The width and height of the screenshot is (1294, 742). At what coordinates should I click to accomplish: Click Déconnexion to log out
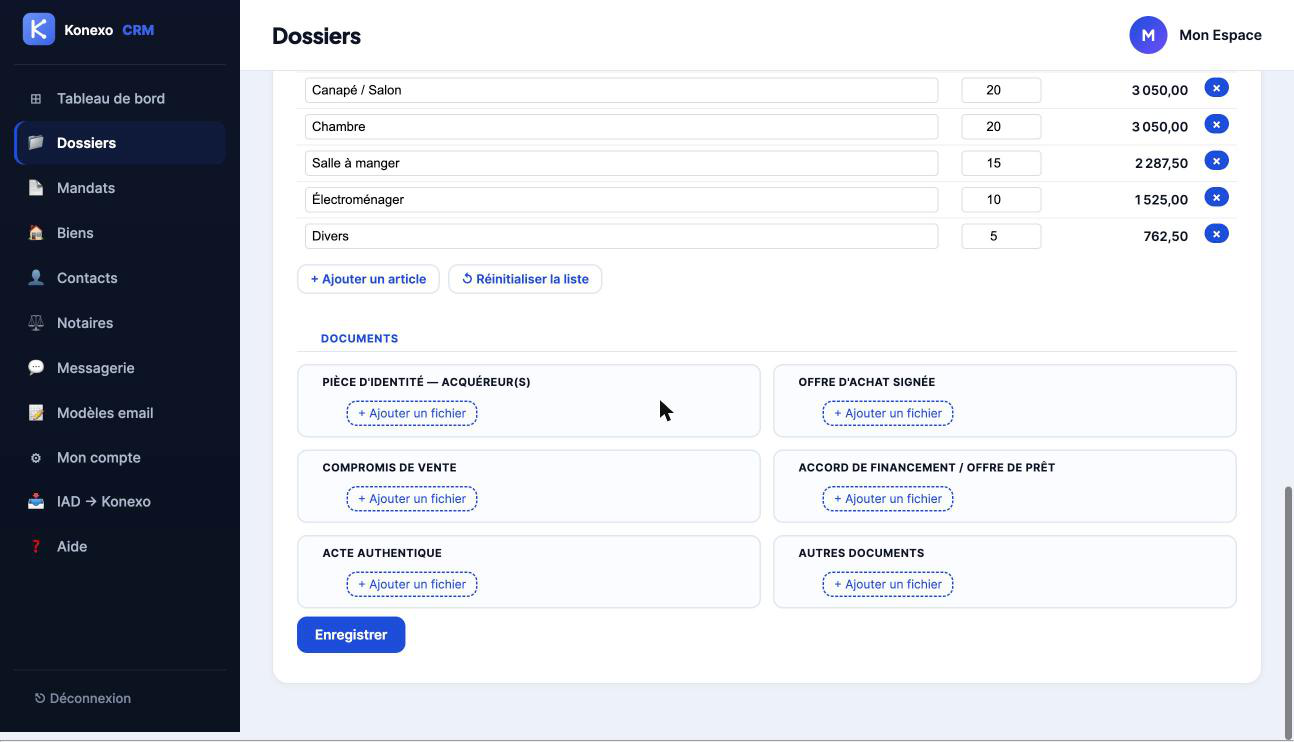click(83, 698)
